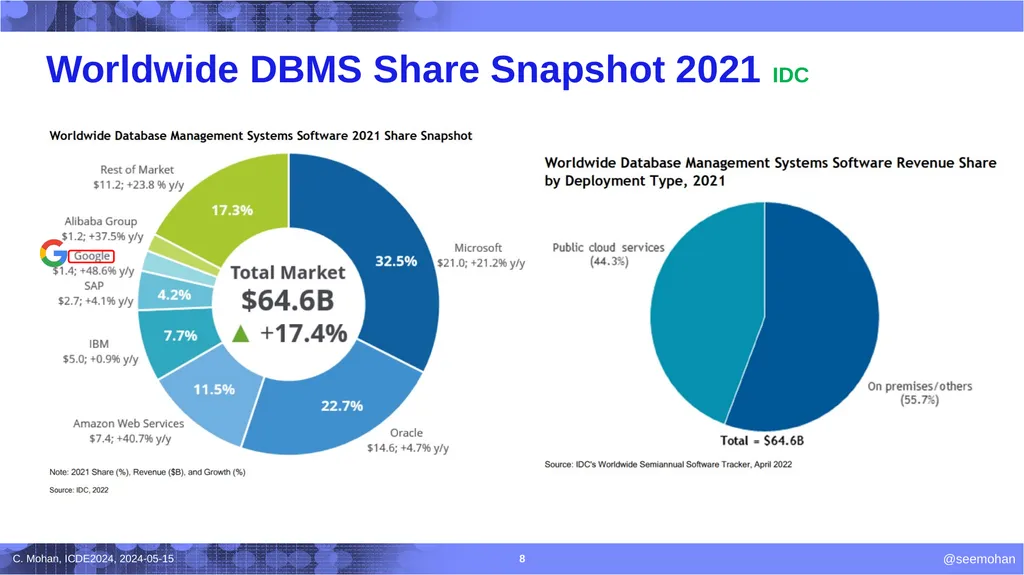
Task: Click the $14.6; +4.7% y/y value
Action: tap(408, 448)
